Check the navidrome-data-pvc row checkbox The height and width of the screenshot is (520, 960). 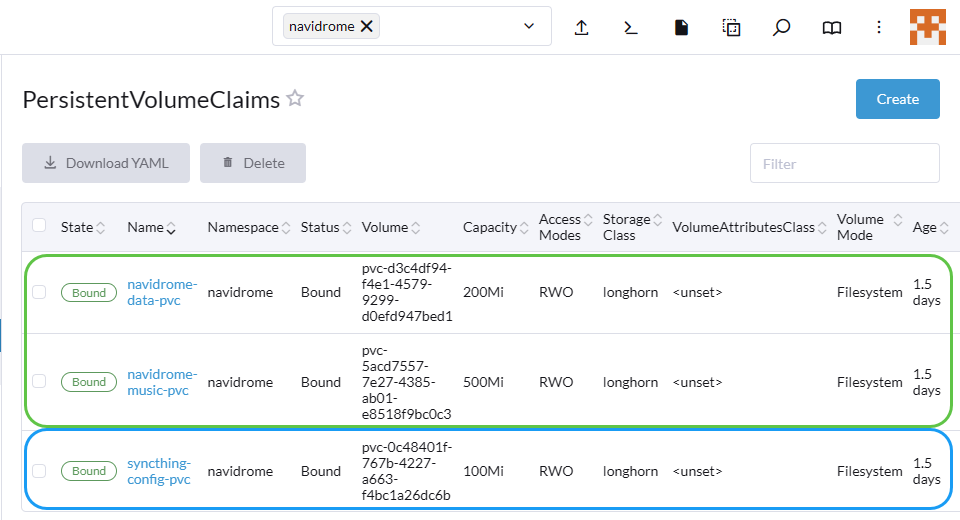tap(39, 292)
